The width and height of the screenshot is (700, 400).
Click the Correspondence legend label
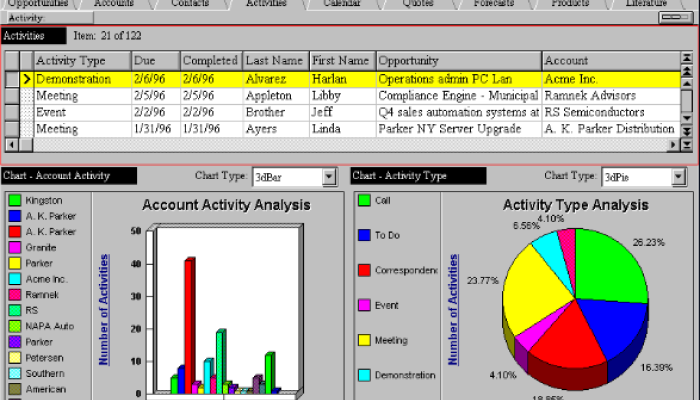click(x=406, y=270)
